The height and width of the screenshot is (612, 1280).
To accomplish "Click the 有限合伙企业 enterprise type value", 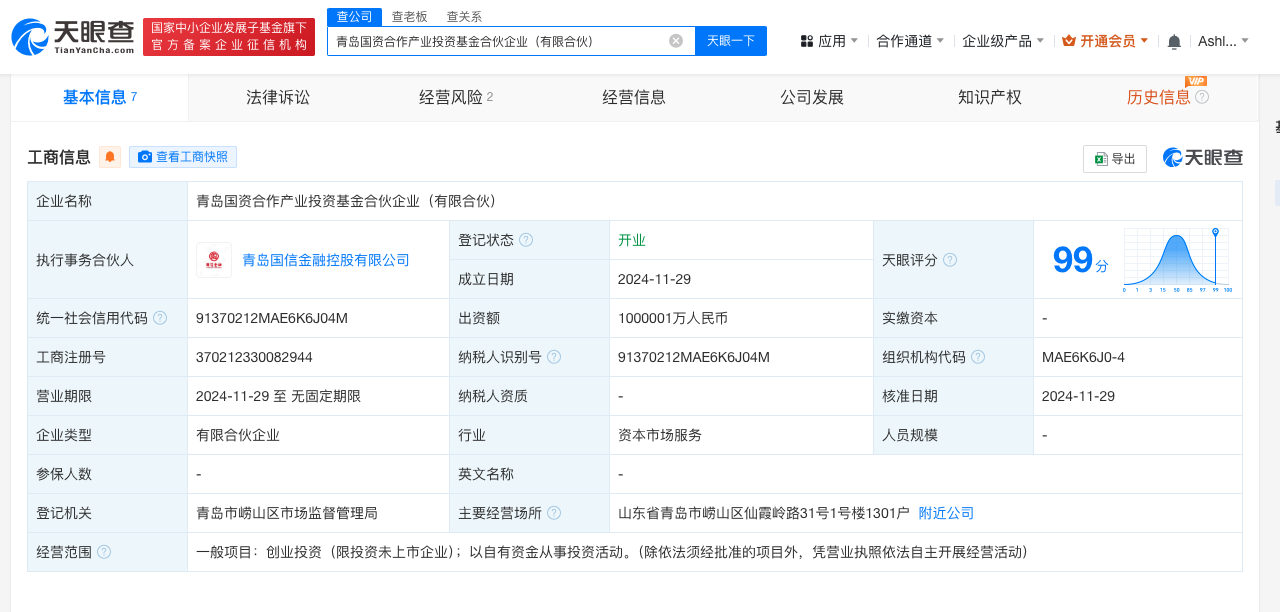I will (238, 435).
